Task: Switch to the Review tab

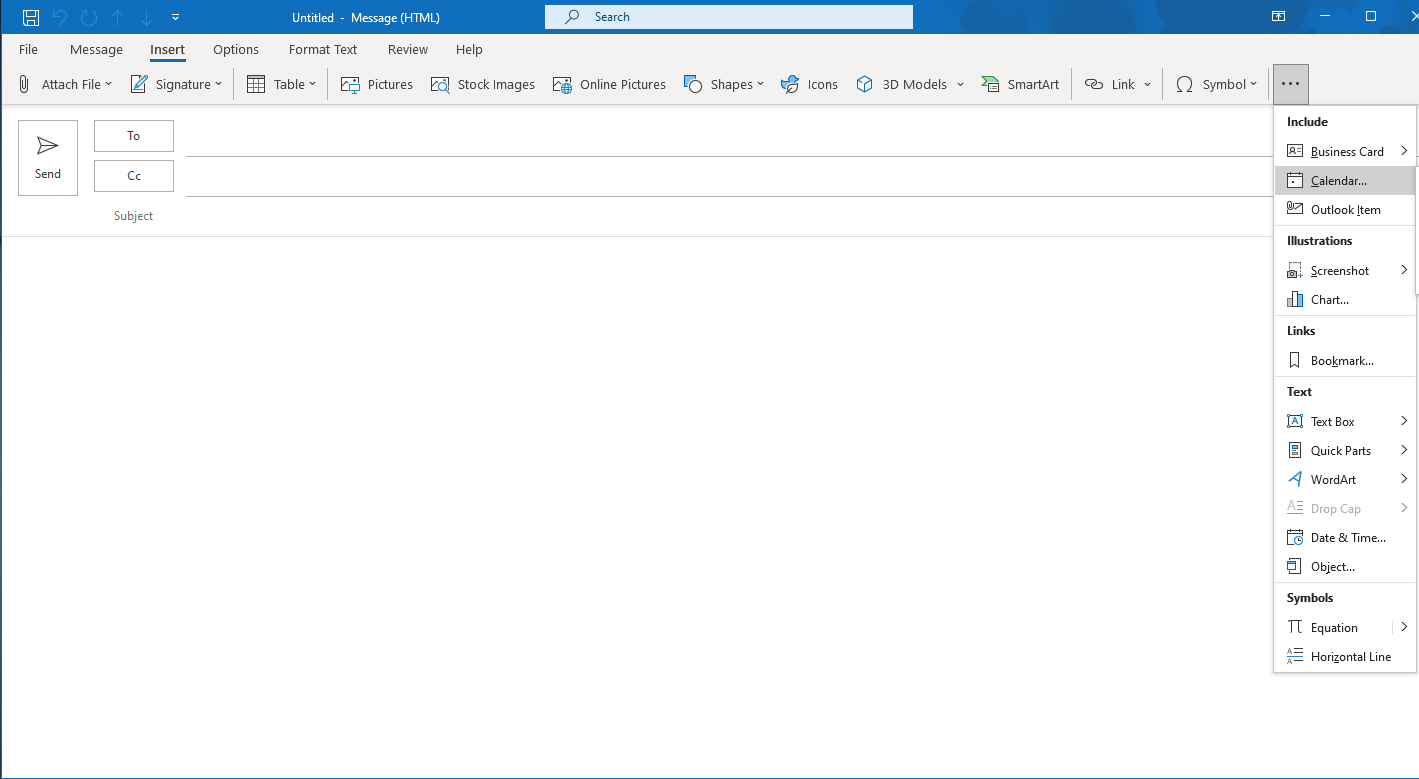Action: 407,49
